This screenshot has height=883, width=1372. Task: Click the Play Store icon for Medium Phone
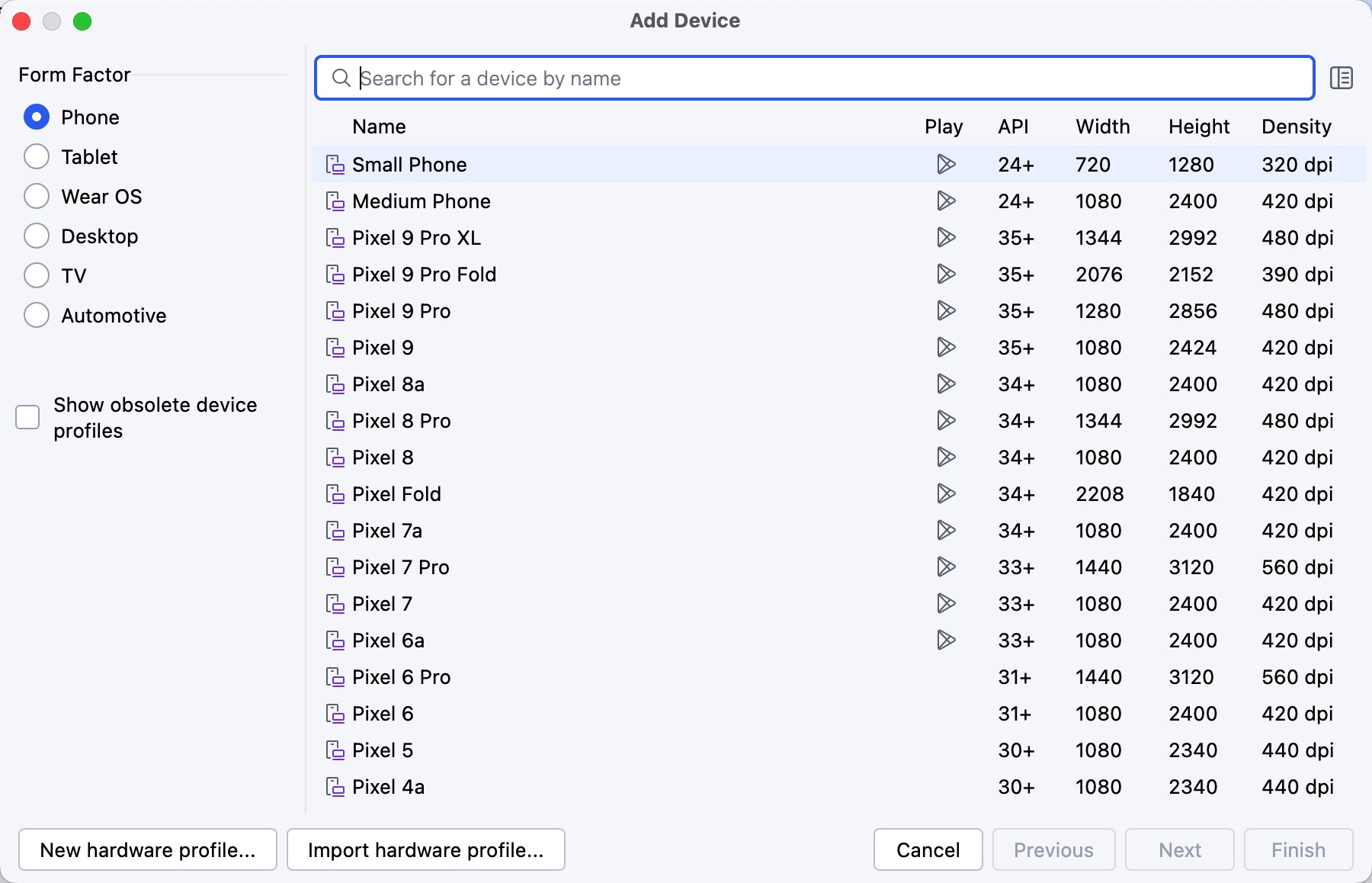click(x=946, y=201)
